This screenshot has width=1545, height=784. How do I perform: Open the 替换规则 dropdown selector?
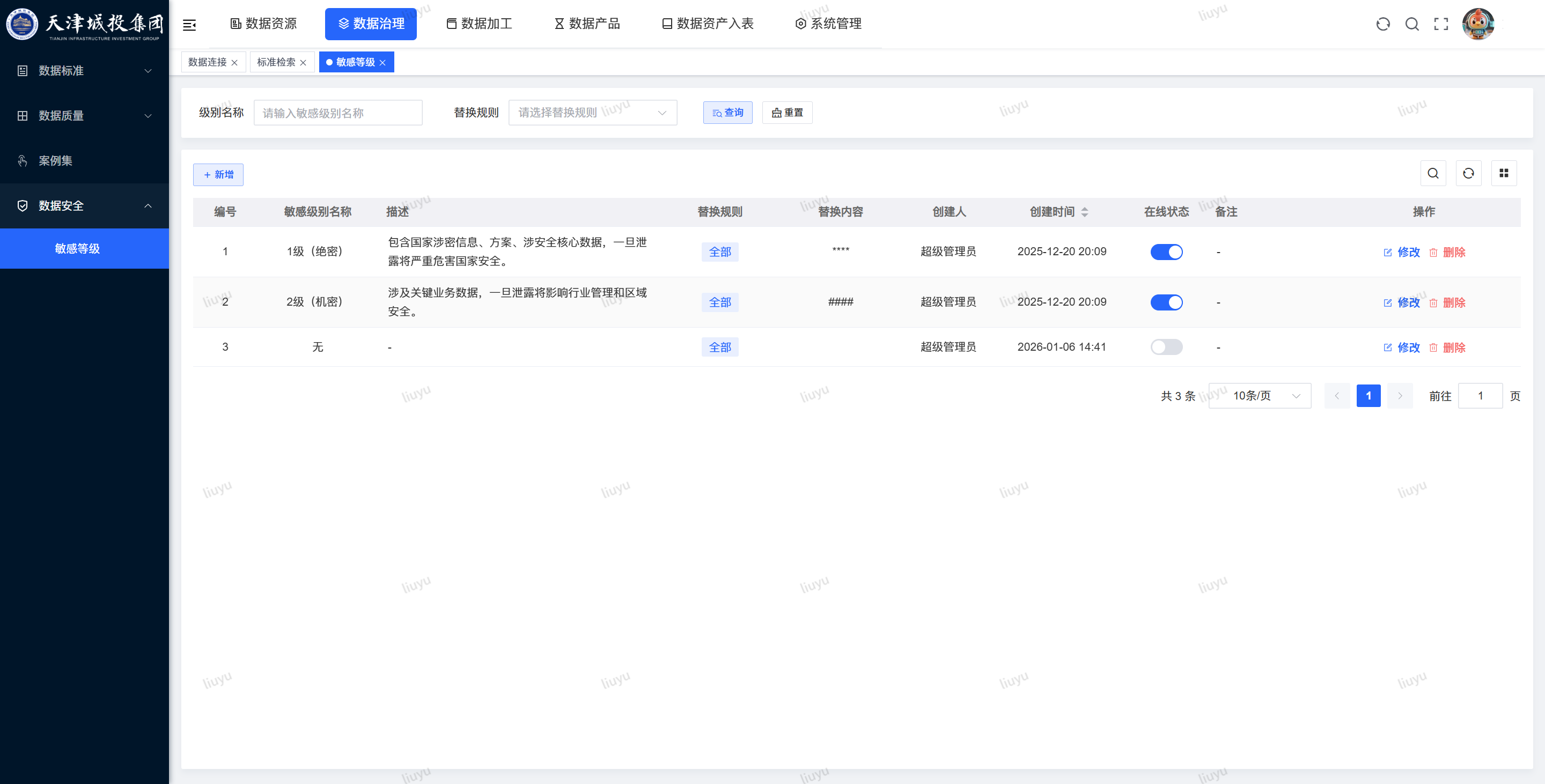593,113
